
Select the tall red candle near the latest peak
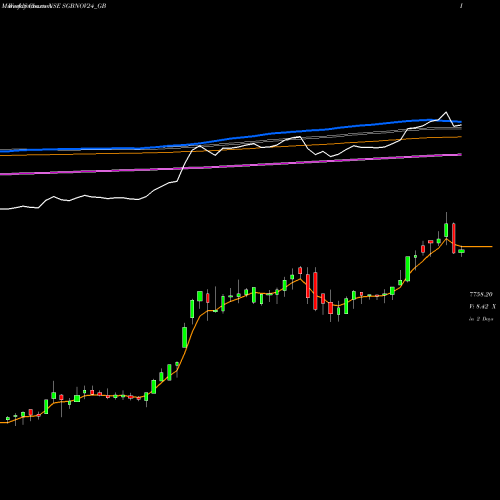454,238
